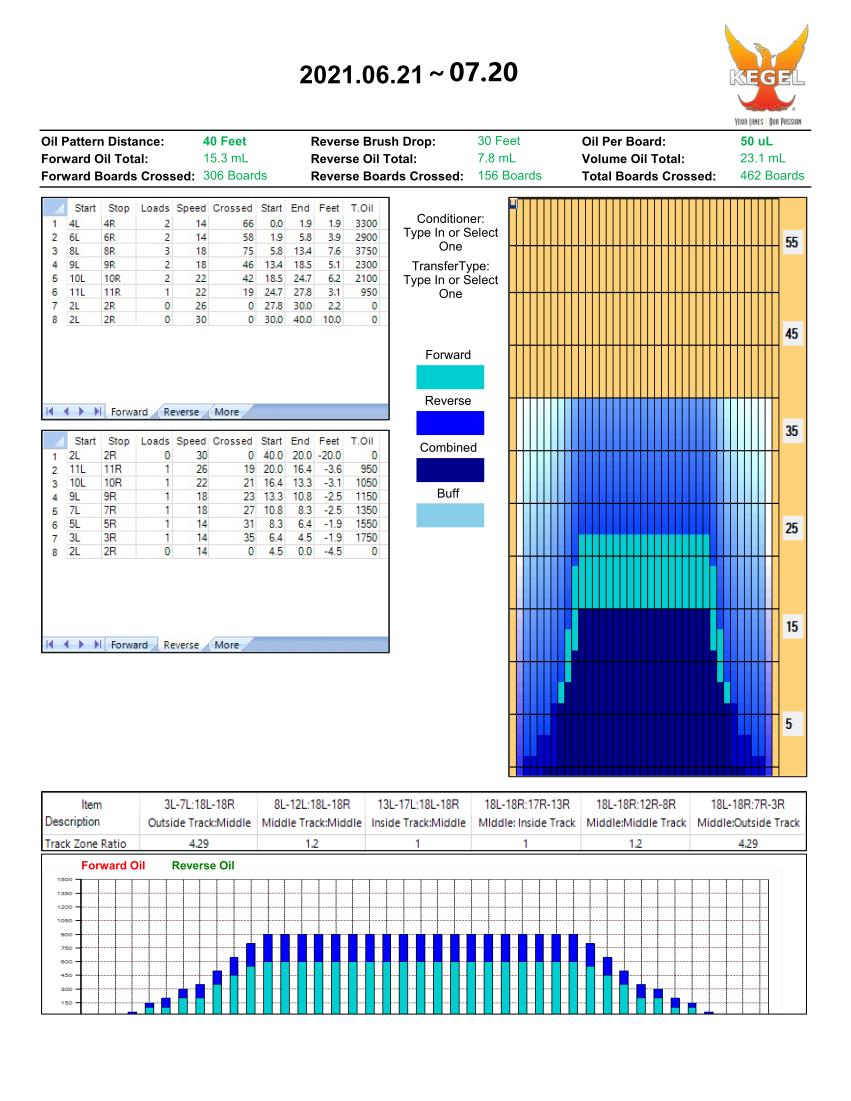This screenshot has height=1101, width=851.
Task: Click the green 'Reverse Oil' chart legend label
Action: click(203, 865)
